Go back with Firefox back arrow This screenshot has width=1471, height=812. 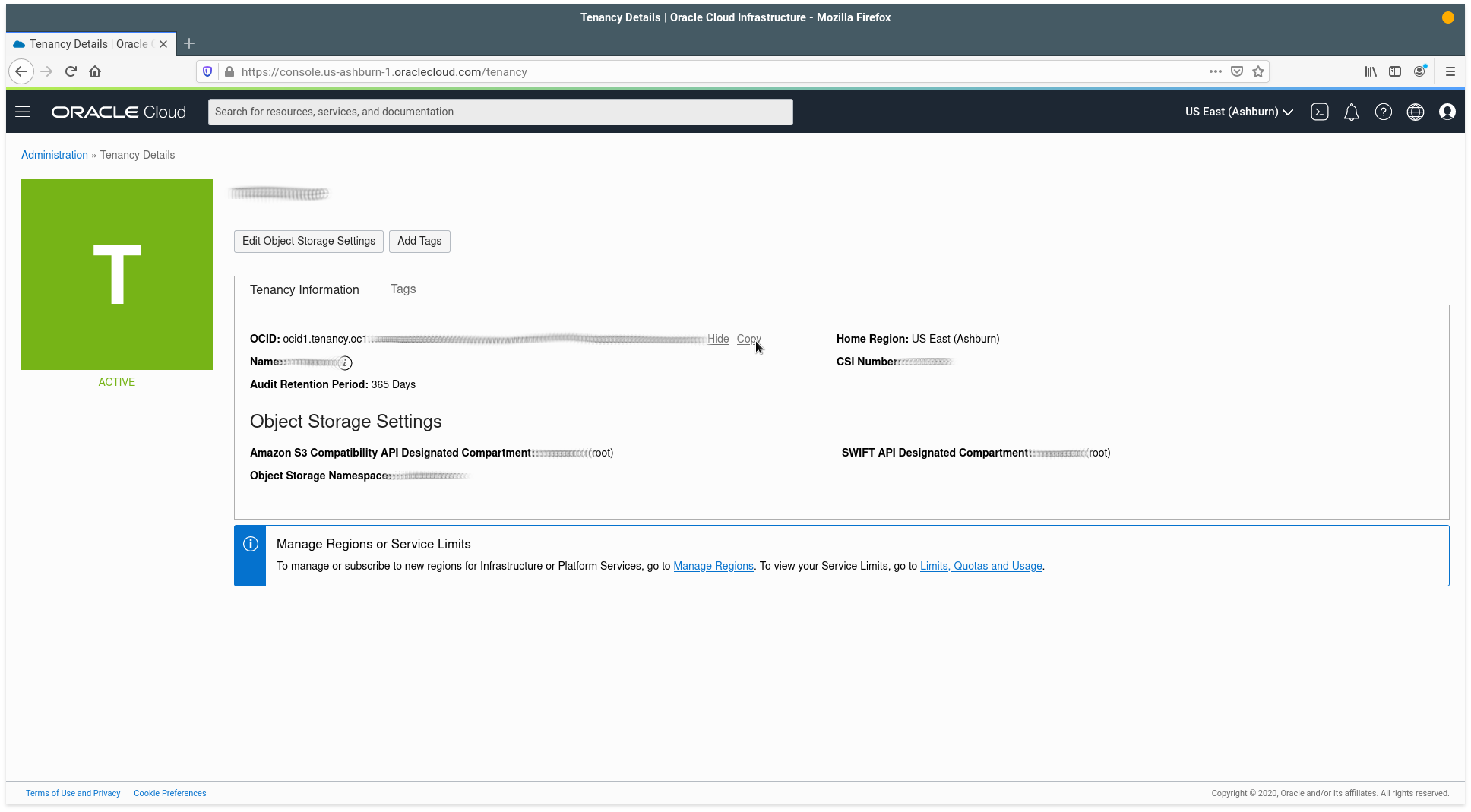(x=21, y=71)
